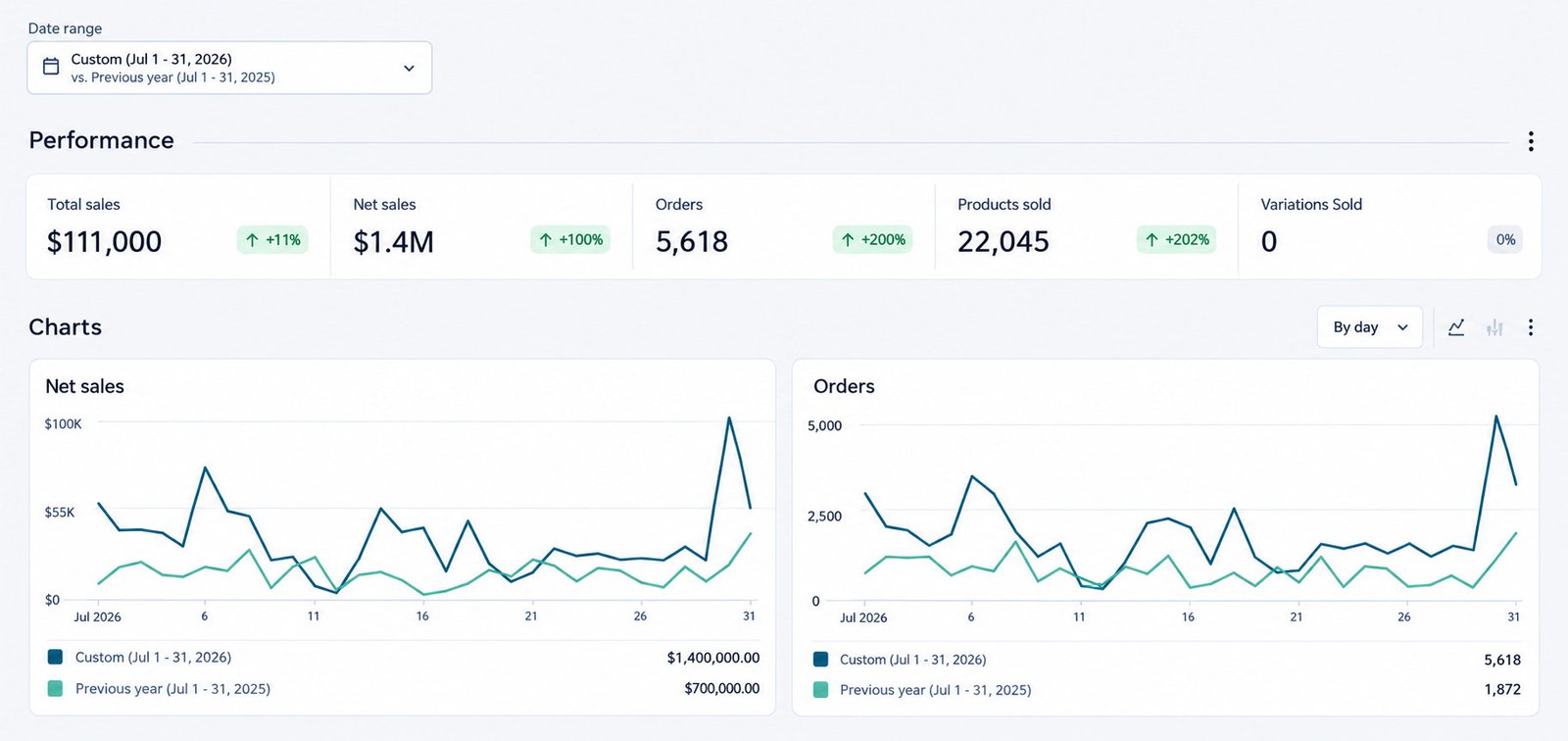This screenshot has height=741, width=1568.
Task: Click the +11% total sales badge
Action: click(x=272, y=240)
